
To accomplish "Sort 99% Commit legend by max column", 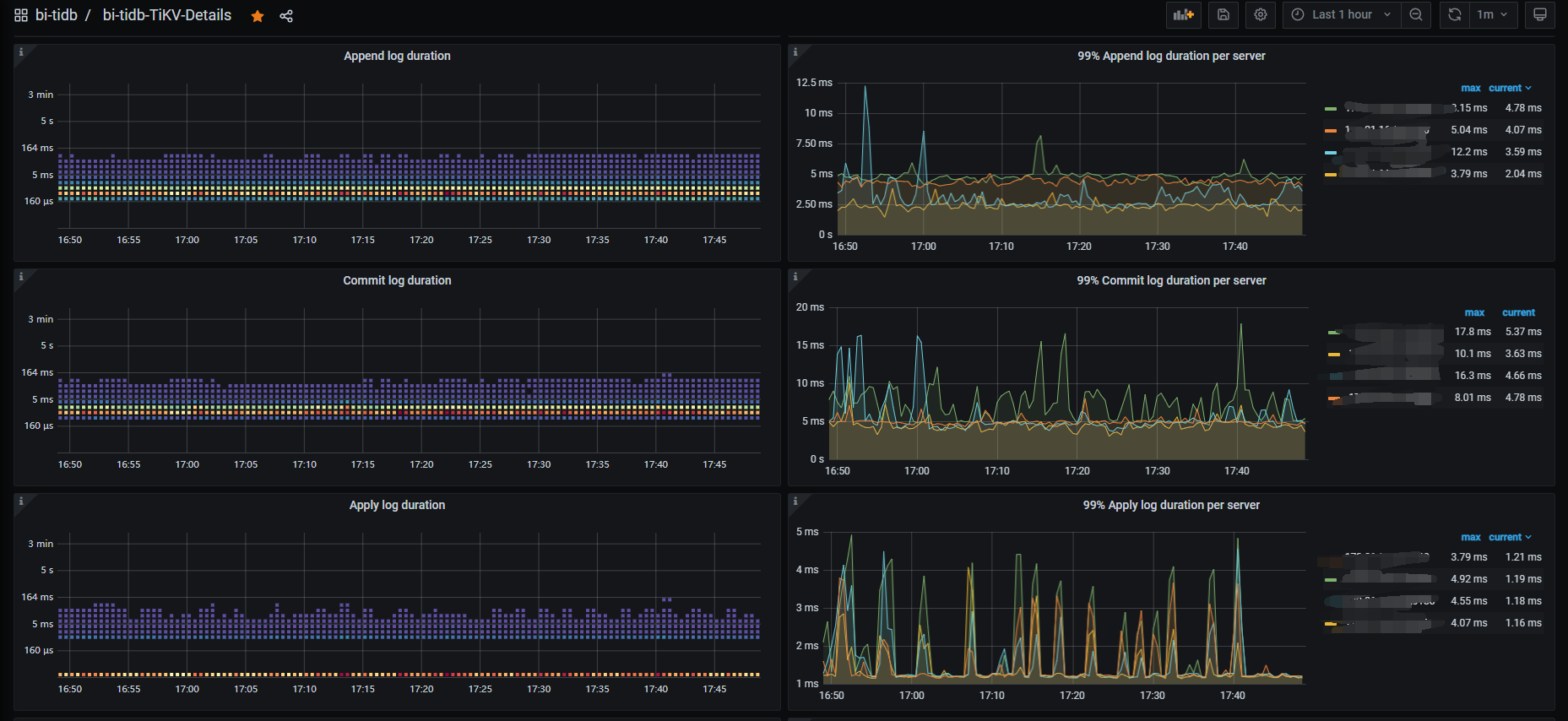I will point(1474,312).
